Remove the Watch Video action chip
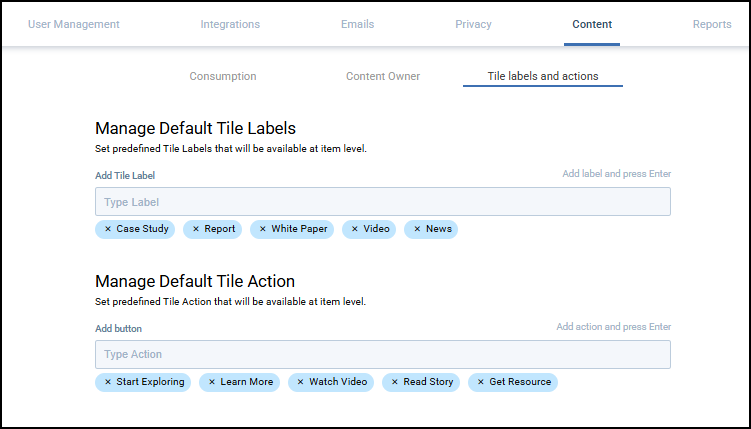Image resolution: width=751 pixels, height=429 pixels. point(301,382)
